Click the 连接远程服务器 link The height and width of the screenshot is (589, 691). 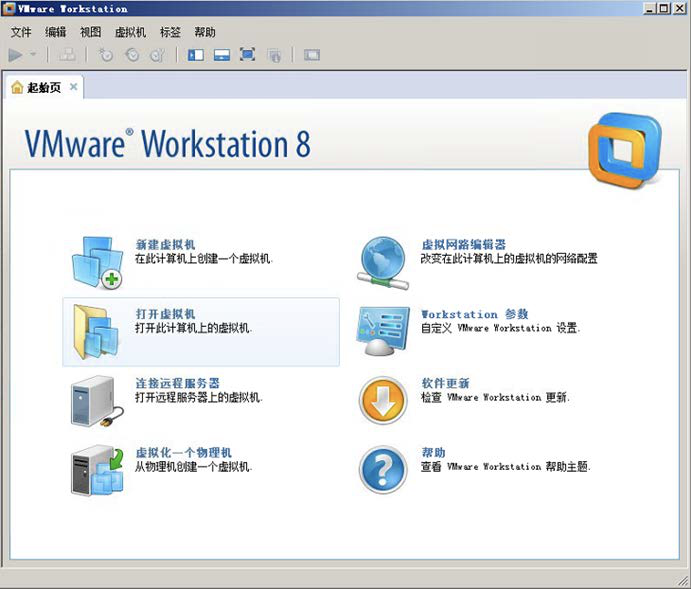pos(177,383)
